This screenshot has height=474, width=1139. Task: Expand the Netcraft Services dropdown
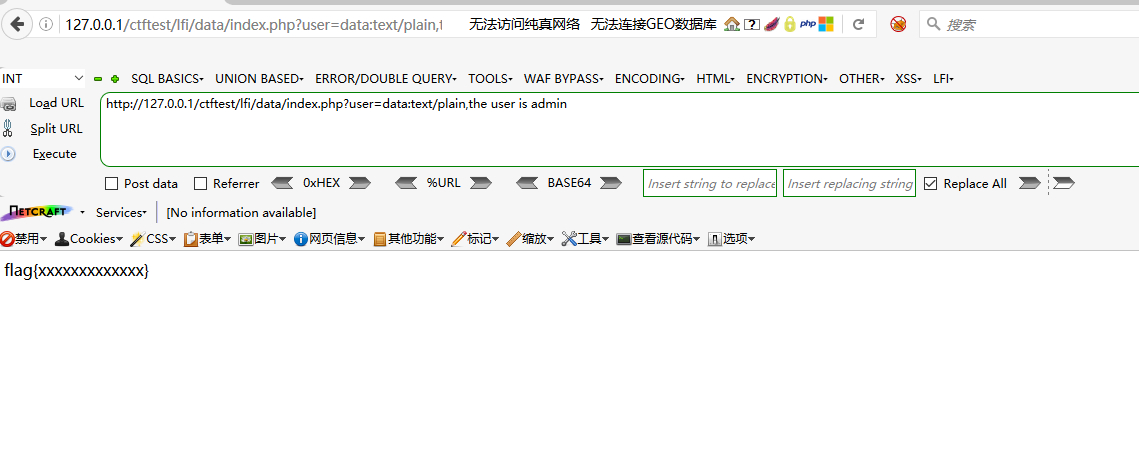121,213
